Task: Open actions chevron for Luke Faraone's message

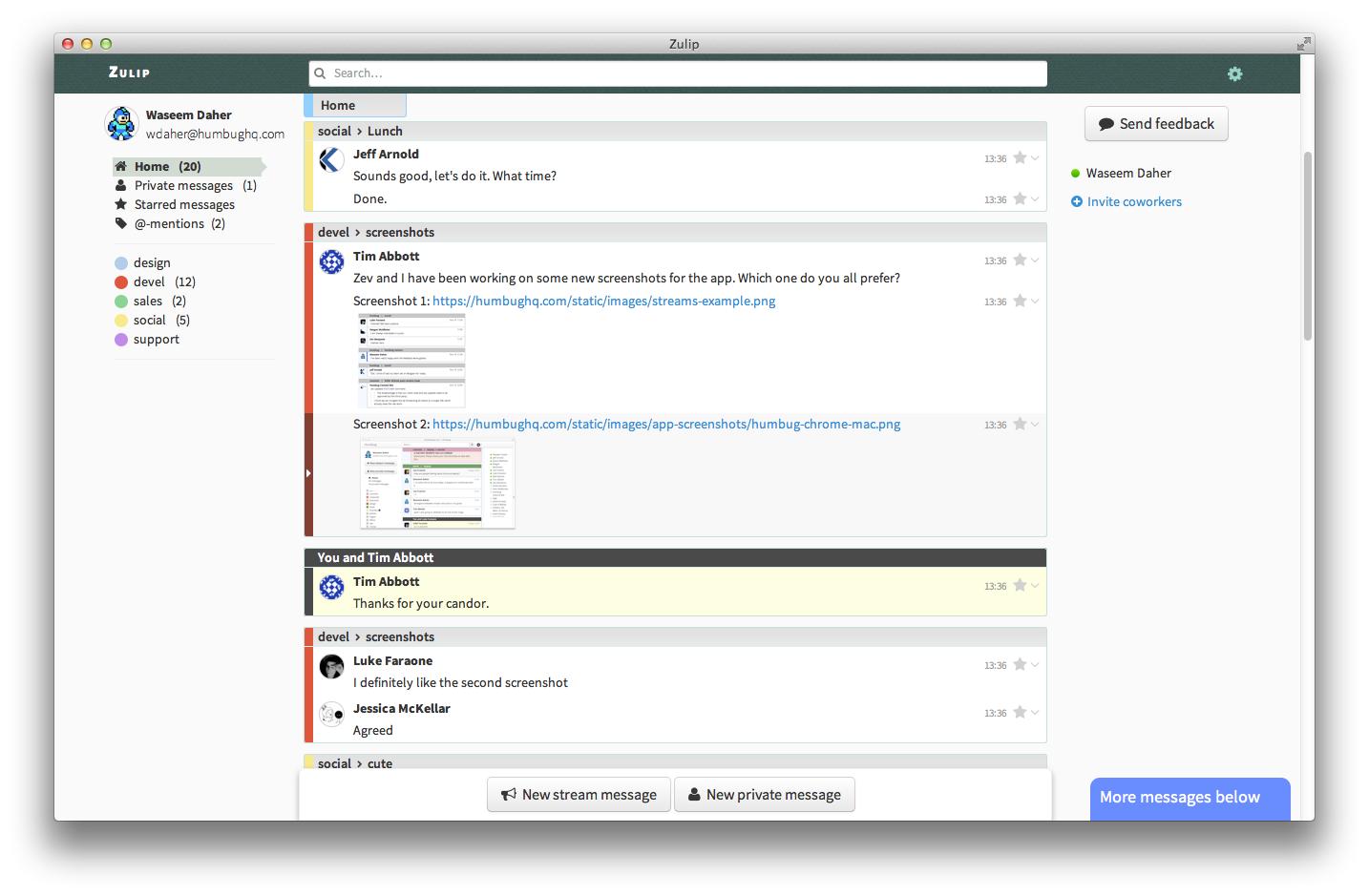Action: 1035,665
